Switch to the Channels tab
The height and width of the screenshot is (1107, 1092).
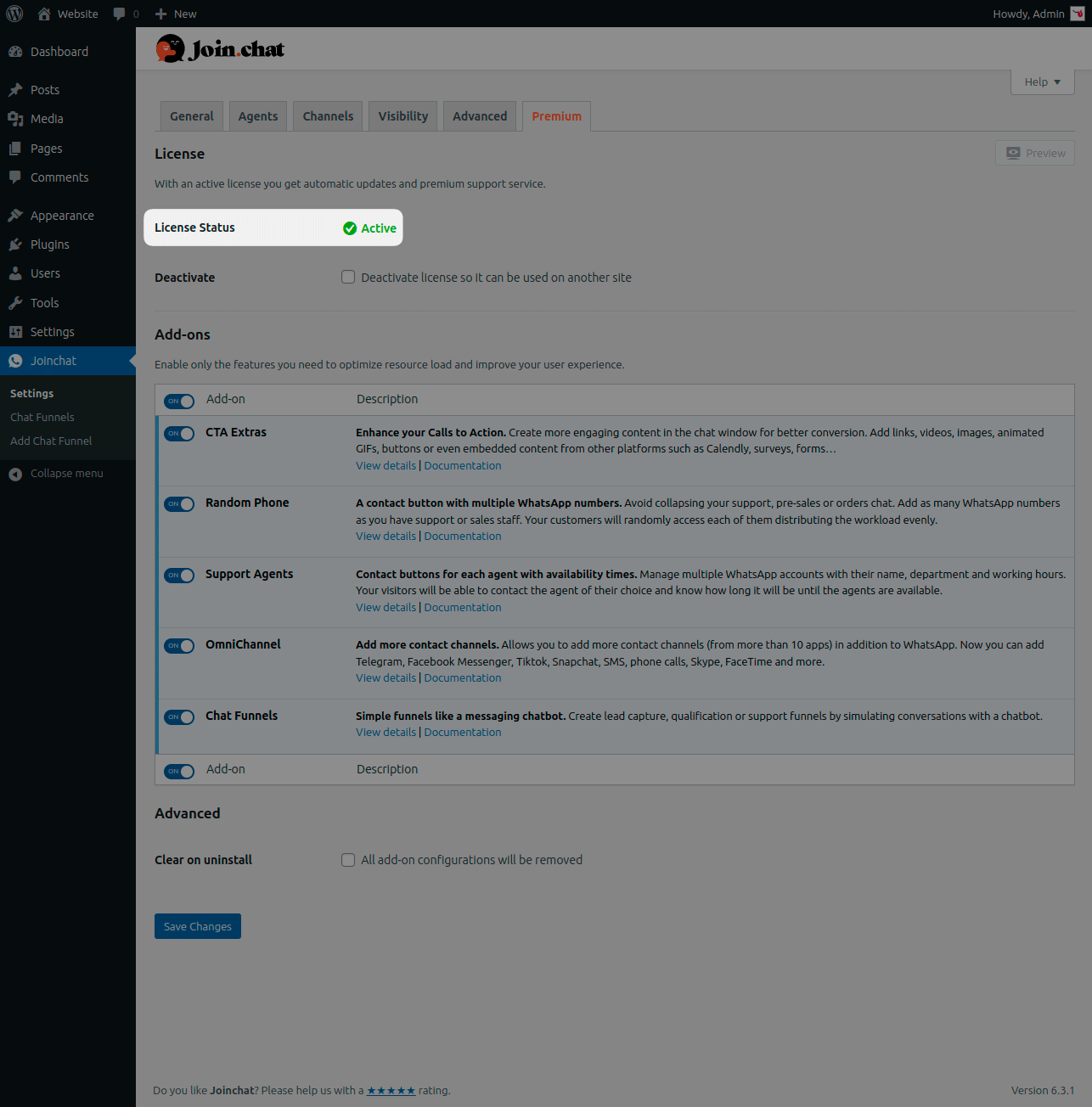328,116
